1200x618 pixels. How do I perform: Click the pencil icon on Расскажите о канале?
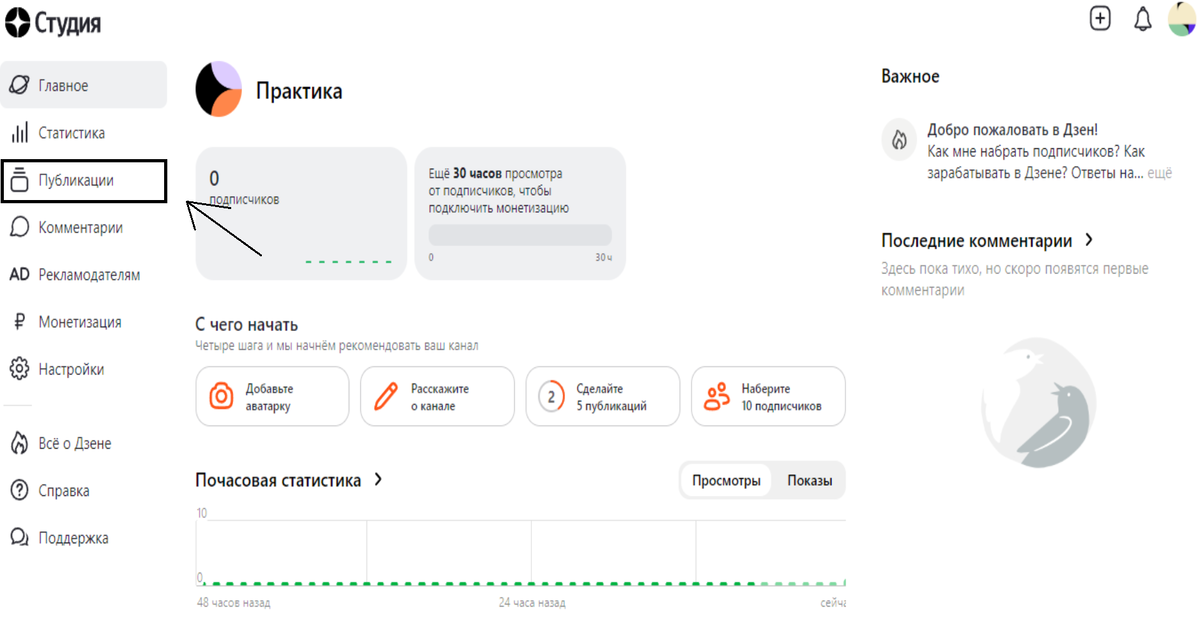point(385,397)
